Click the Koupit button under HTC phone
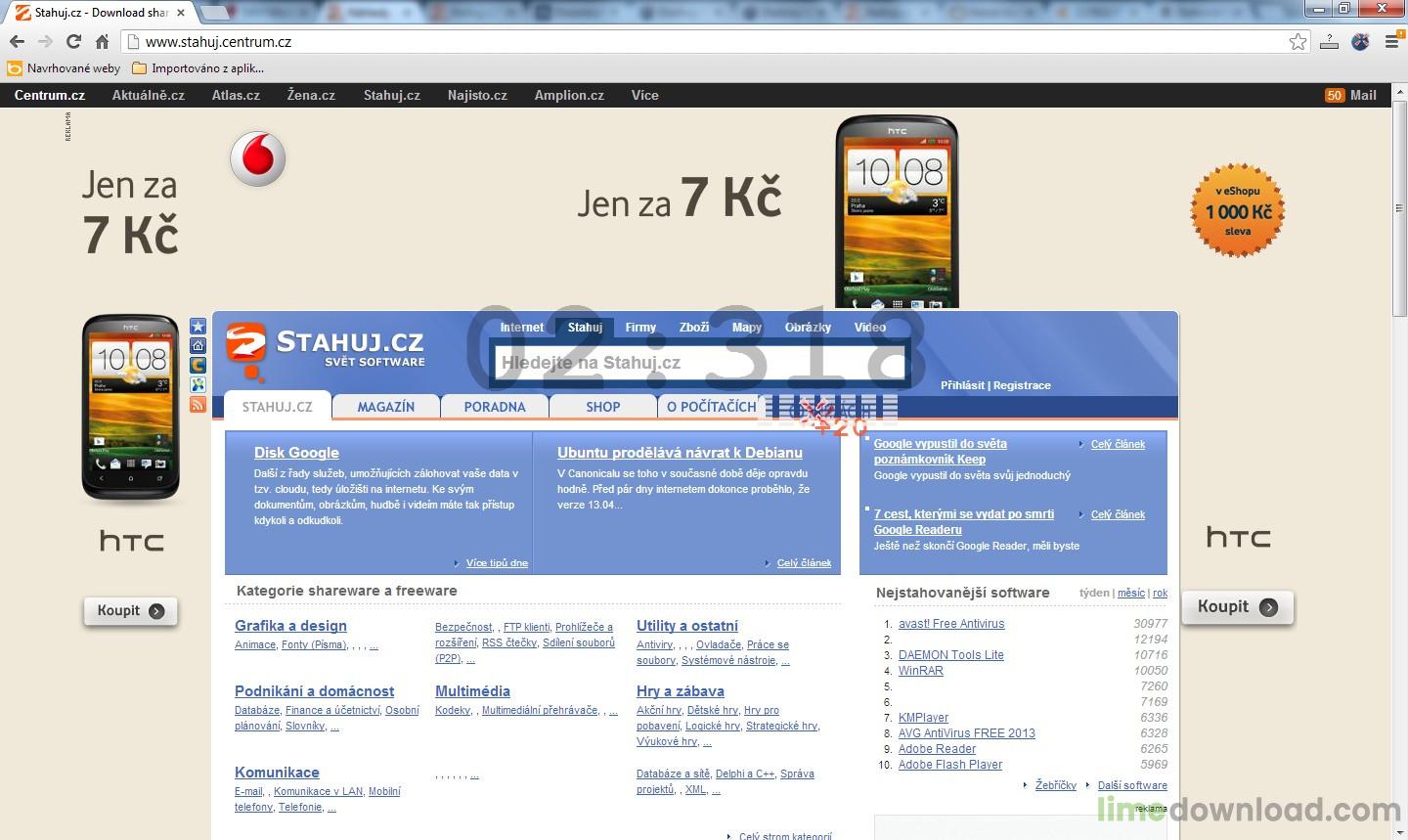The height and width of the screenshot is (840, 1408). click(x=129, y=609)
